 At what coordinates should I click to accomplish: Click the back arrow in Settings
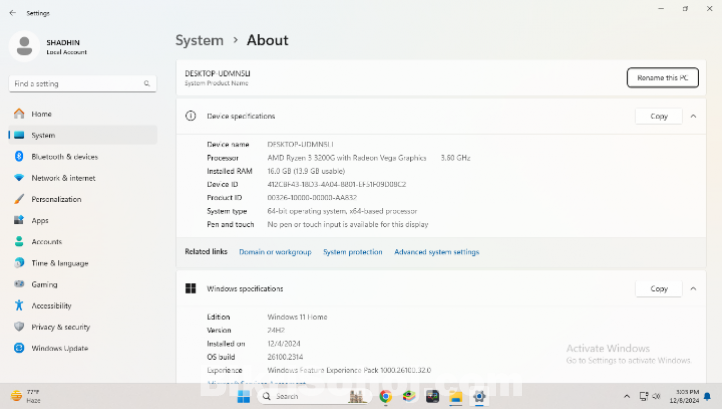(12, 13)
